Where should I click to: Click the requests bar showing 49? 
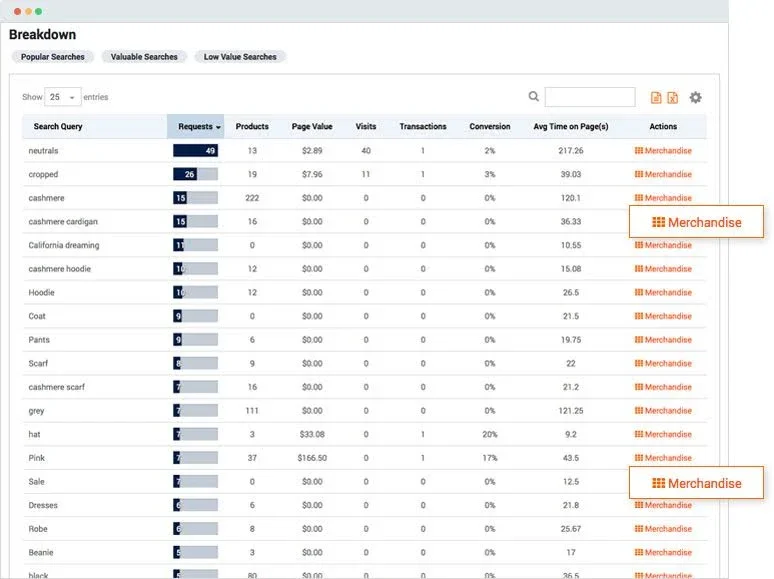point(195,151)
